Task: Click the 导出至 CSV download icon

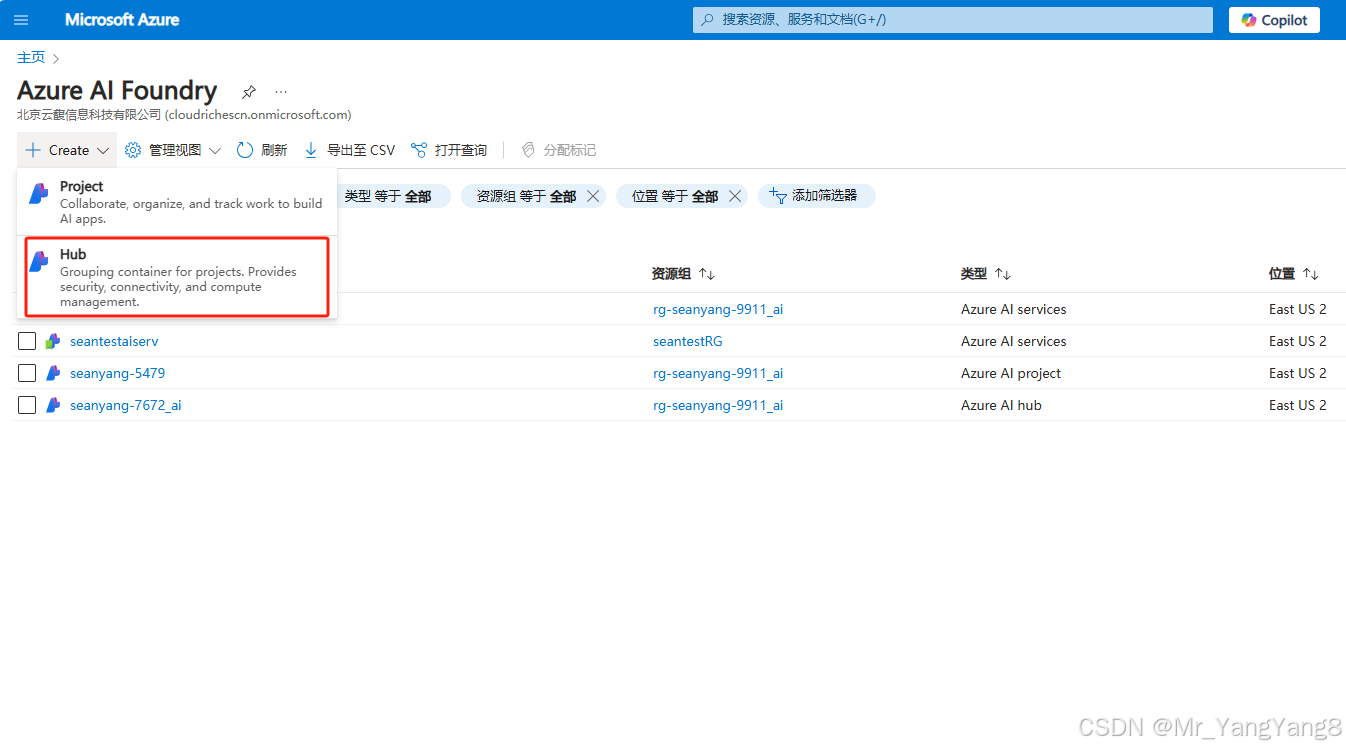Action: pyautogui.click(x=311, y=150)
